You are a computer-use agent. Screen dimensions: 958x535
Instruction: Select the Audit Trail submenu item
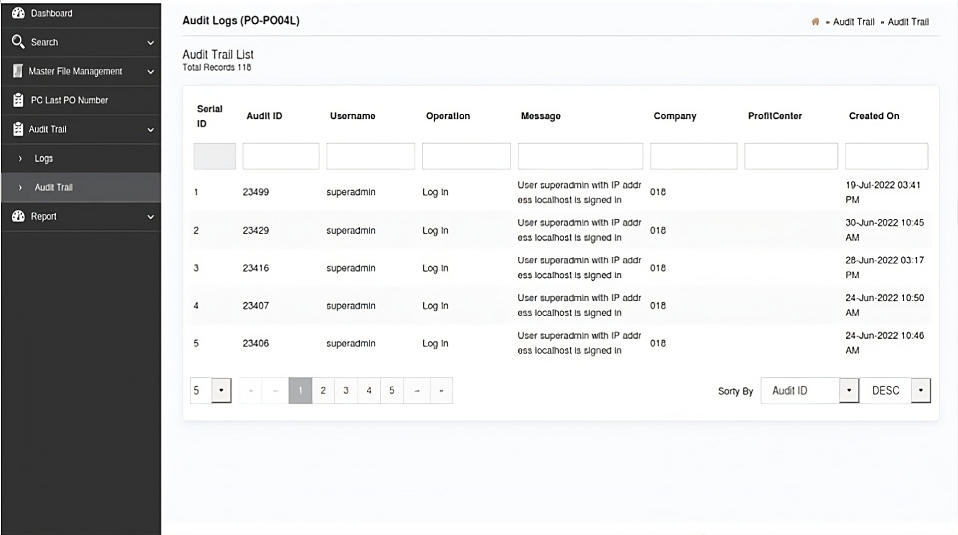point(56,187)
